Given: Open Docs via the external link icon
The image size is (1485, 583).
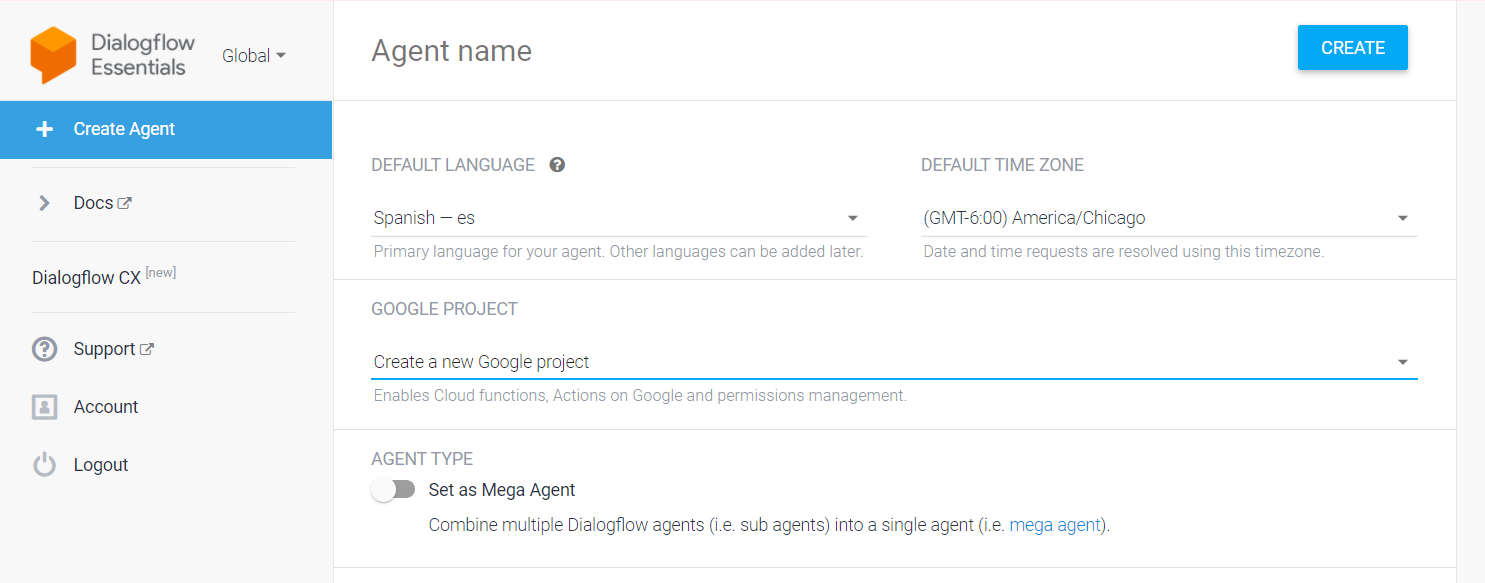Looking at the screenshot, I should point(127,202).
